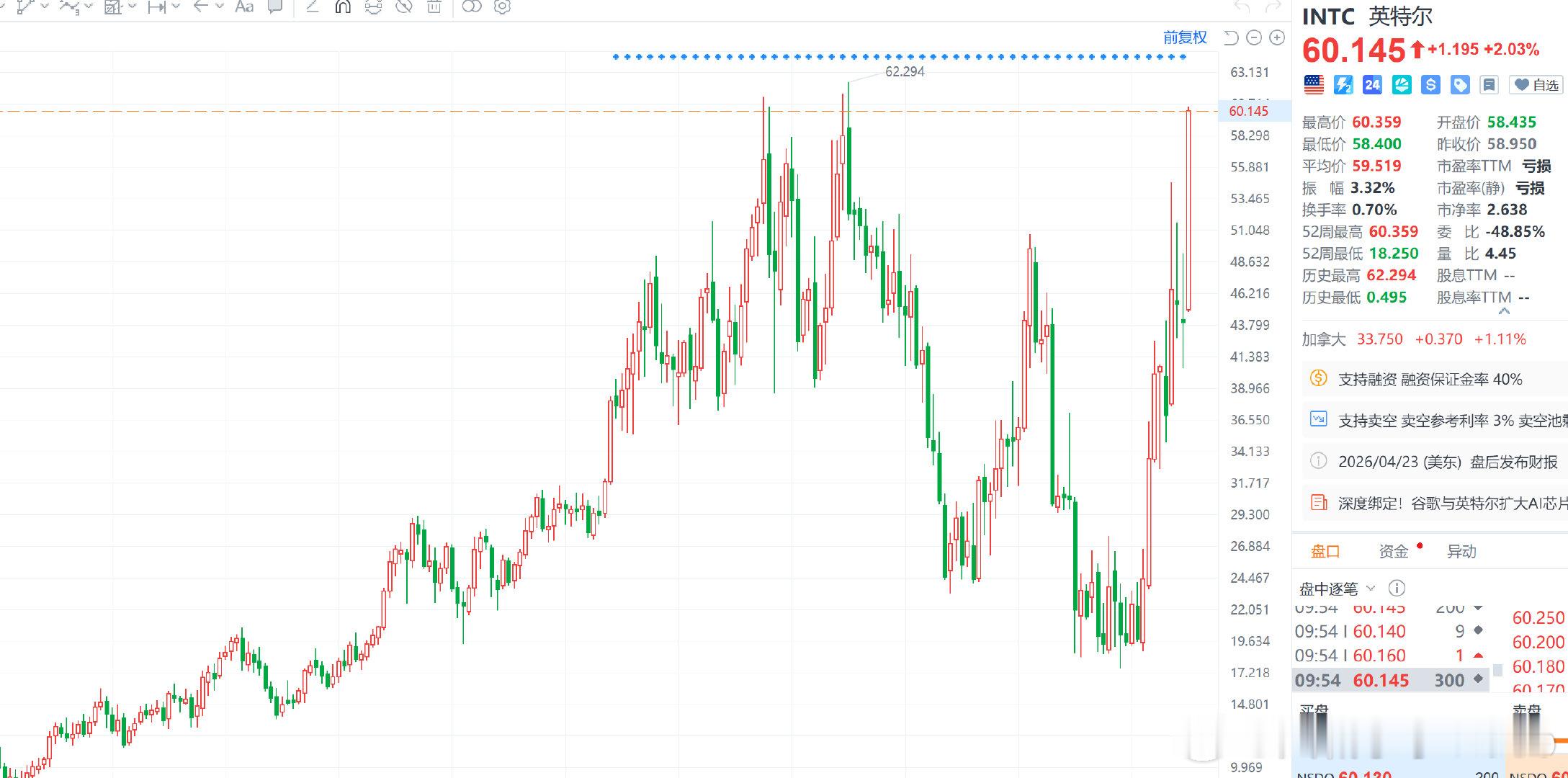Click the zoom out minus icon
The image size is (1568, 778).
tap(1254, 37)
